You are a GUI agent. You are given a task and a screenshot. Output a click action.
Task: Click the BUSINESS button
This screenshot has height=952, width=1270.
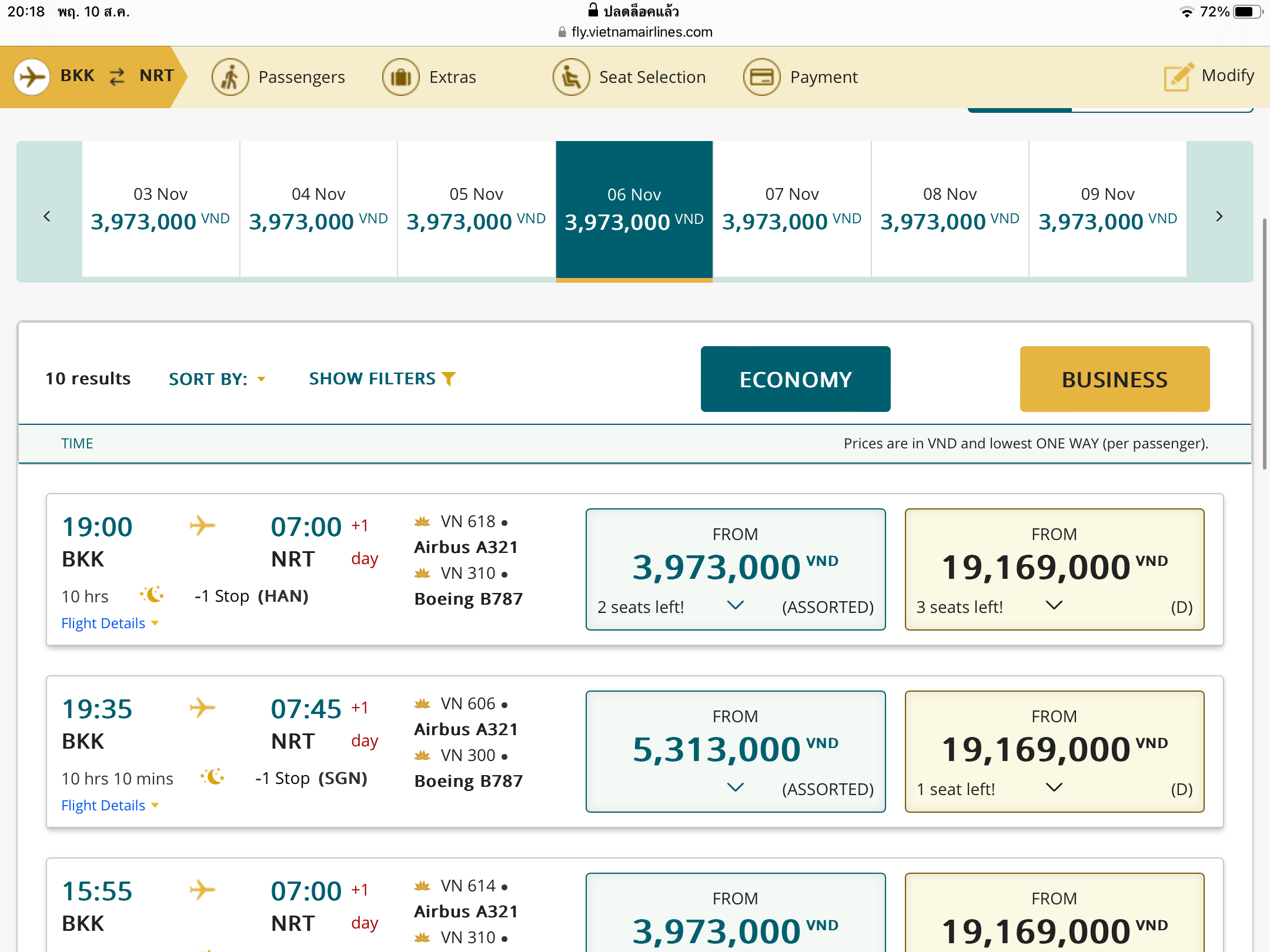click(1115, 379)
